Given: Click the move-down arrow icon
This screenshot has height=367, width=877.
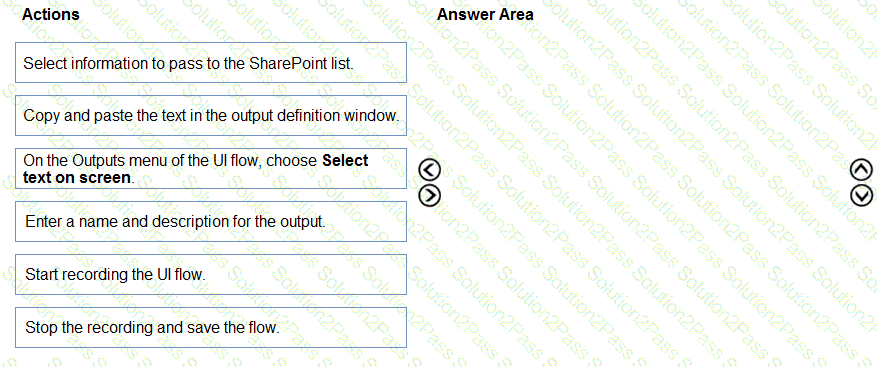Looking at the screenshot, I should pyautogui.click(x=861, y=194).
